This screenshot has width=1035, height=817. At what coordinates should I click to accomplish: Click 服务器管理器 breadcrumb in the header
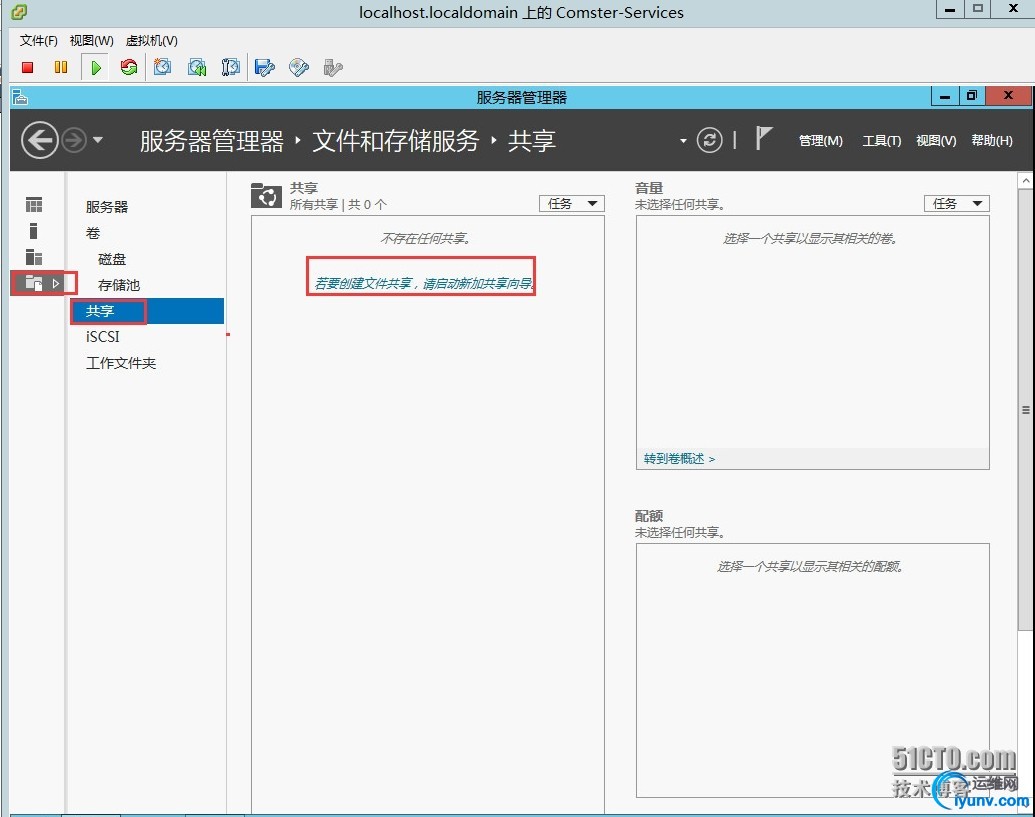(211, 141)
